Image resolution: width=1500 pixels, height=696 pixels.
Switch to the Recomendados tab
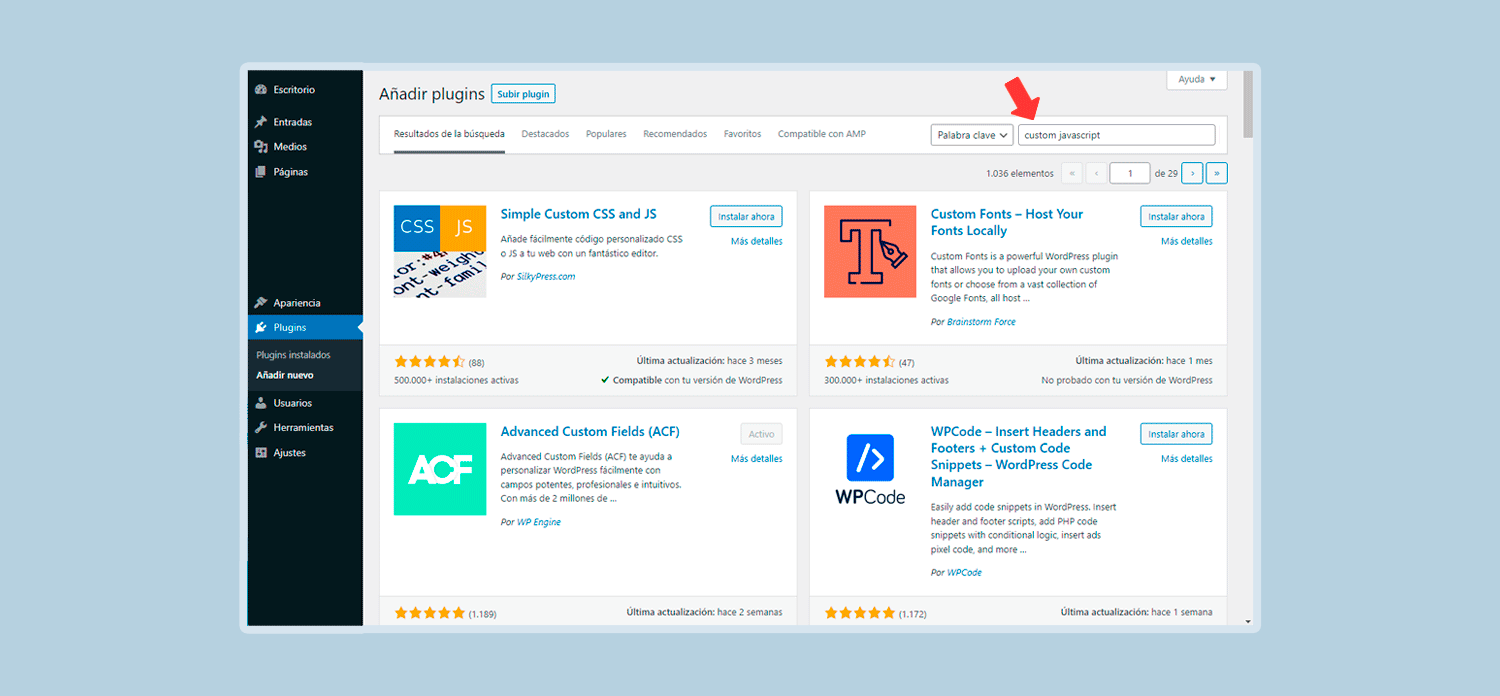(x=675, y=134)
